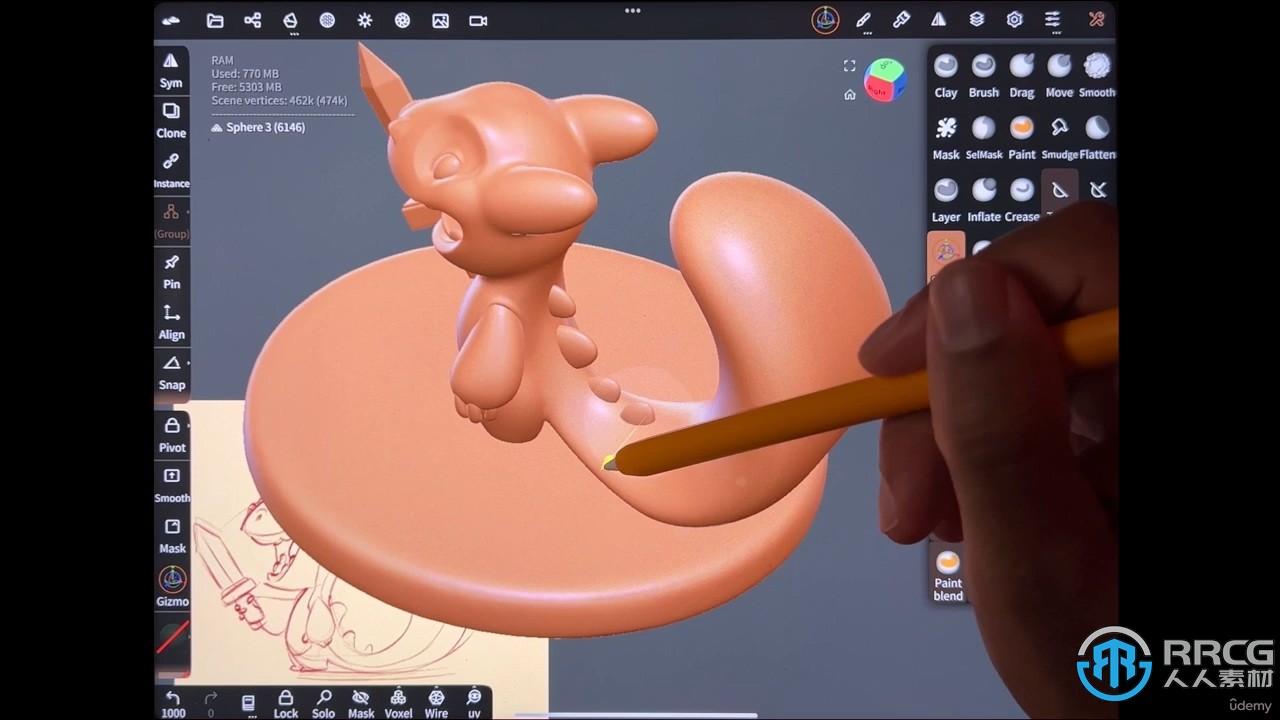Tap the Mask shortcut in left sidebar
Image resolution: width=1280 pixels, height=720 pixels.
pos(172,536)
